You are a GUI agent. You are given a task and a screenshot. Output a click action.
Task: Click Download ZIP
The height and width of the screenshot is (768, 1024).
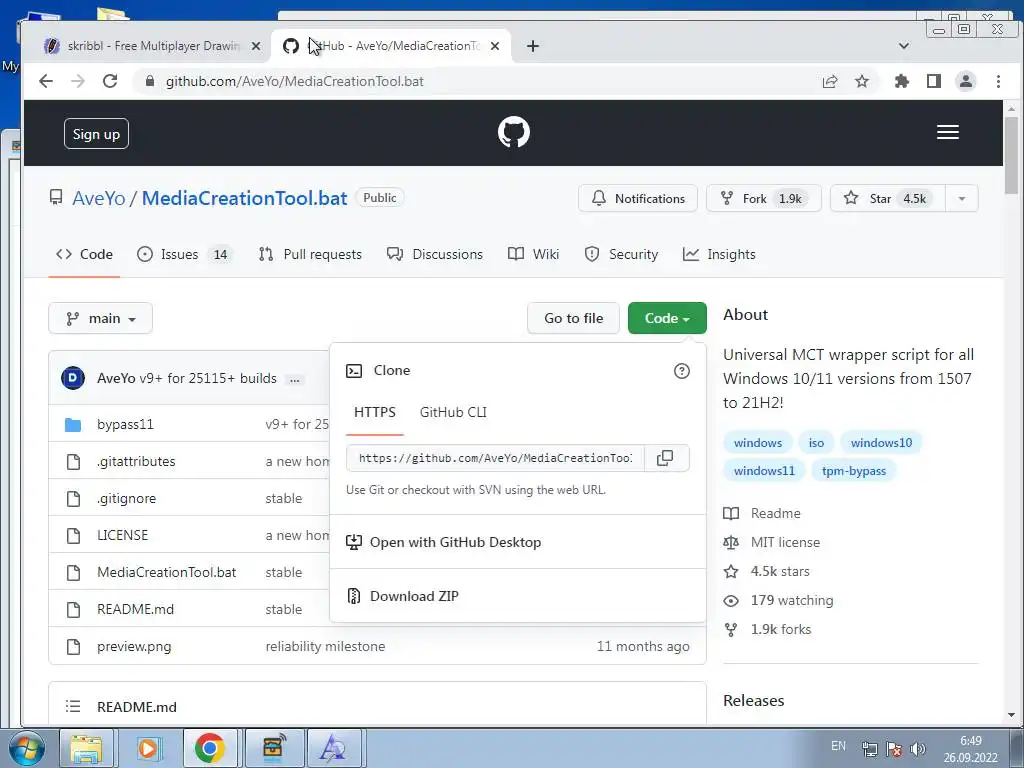pyautogui.click(x=414, y=596)
